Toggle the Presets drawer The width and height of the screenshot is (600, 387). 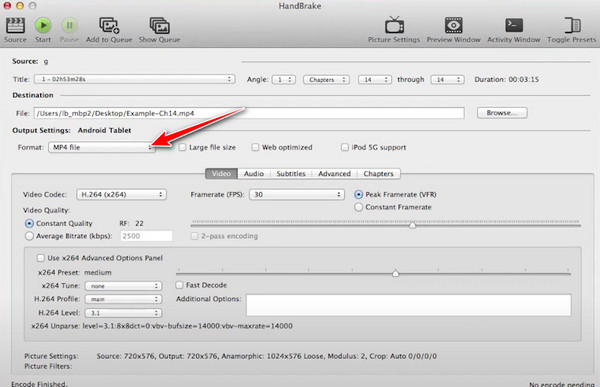click(572, 25)
